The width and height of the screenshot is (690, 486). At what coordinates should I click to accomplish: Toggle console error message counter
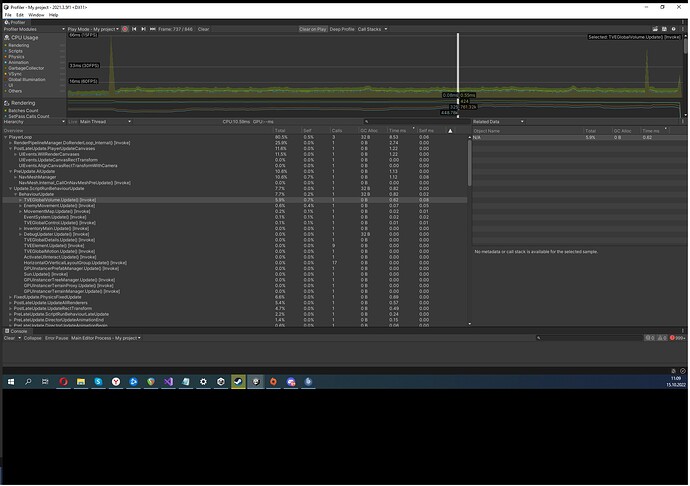[678, 338]
